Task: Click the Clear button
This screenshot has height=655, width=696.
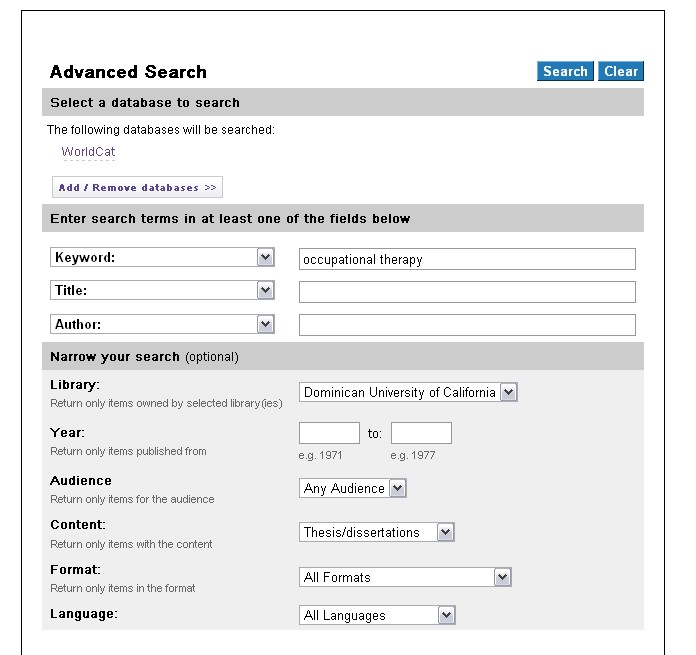Action: point(621,71)
